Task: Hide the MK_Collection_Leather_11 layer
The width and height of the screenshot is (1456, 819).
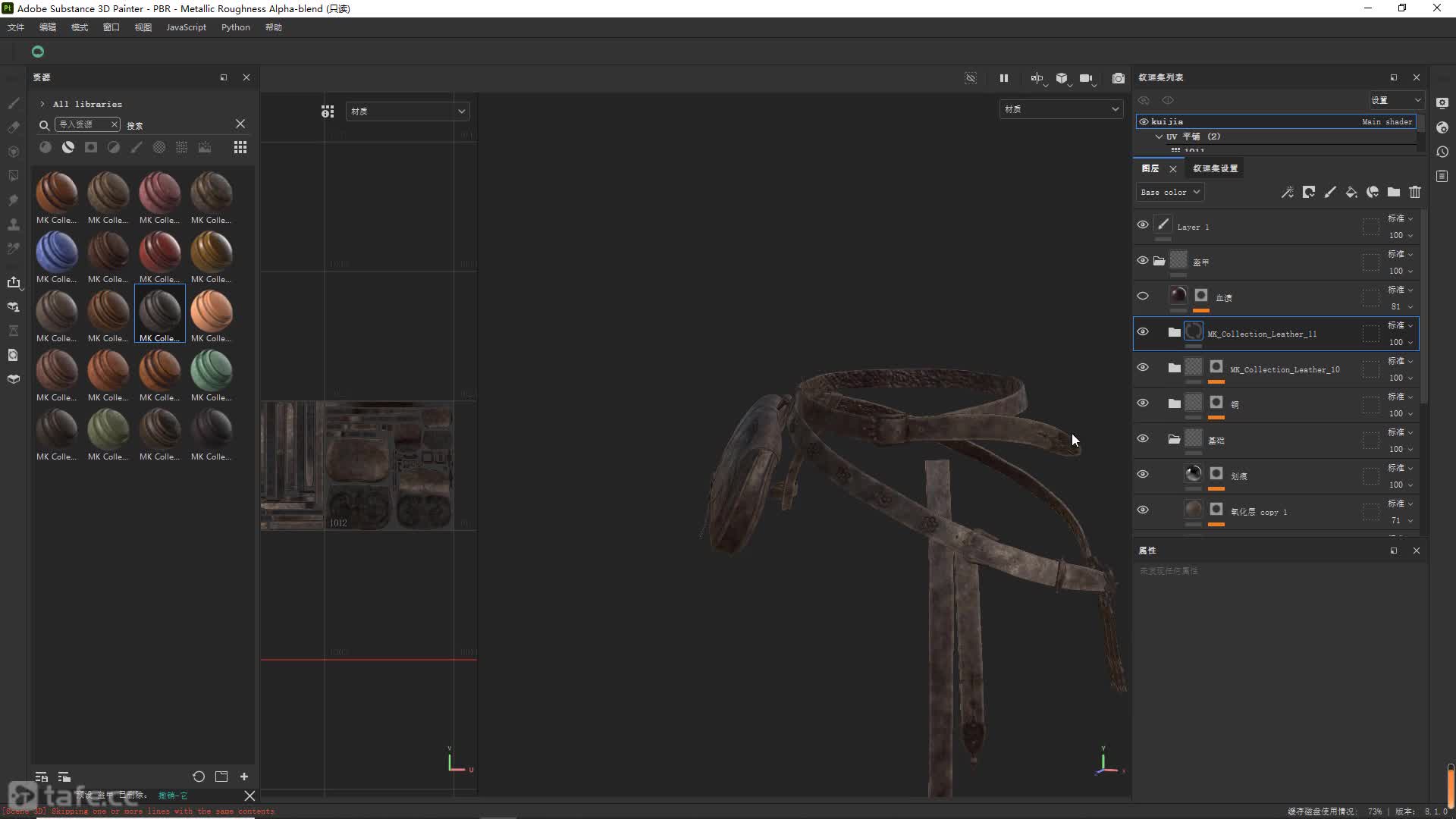Action: [1143, 331]
